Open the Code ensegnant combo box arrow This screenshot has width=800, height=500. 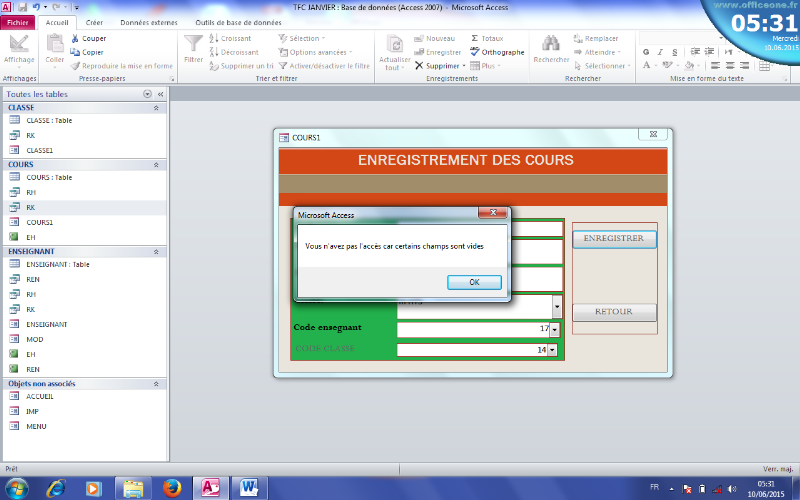[x=555, y=328]
